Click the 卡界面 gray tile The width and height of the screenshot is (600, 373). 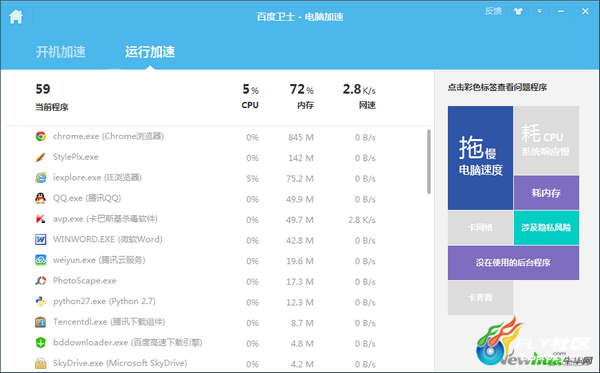[480, 298]
